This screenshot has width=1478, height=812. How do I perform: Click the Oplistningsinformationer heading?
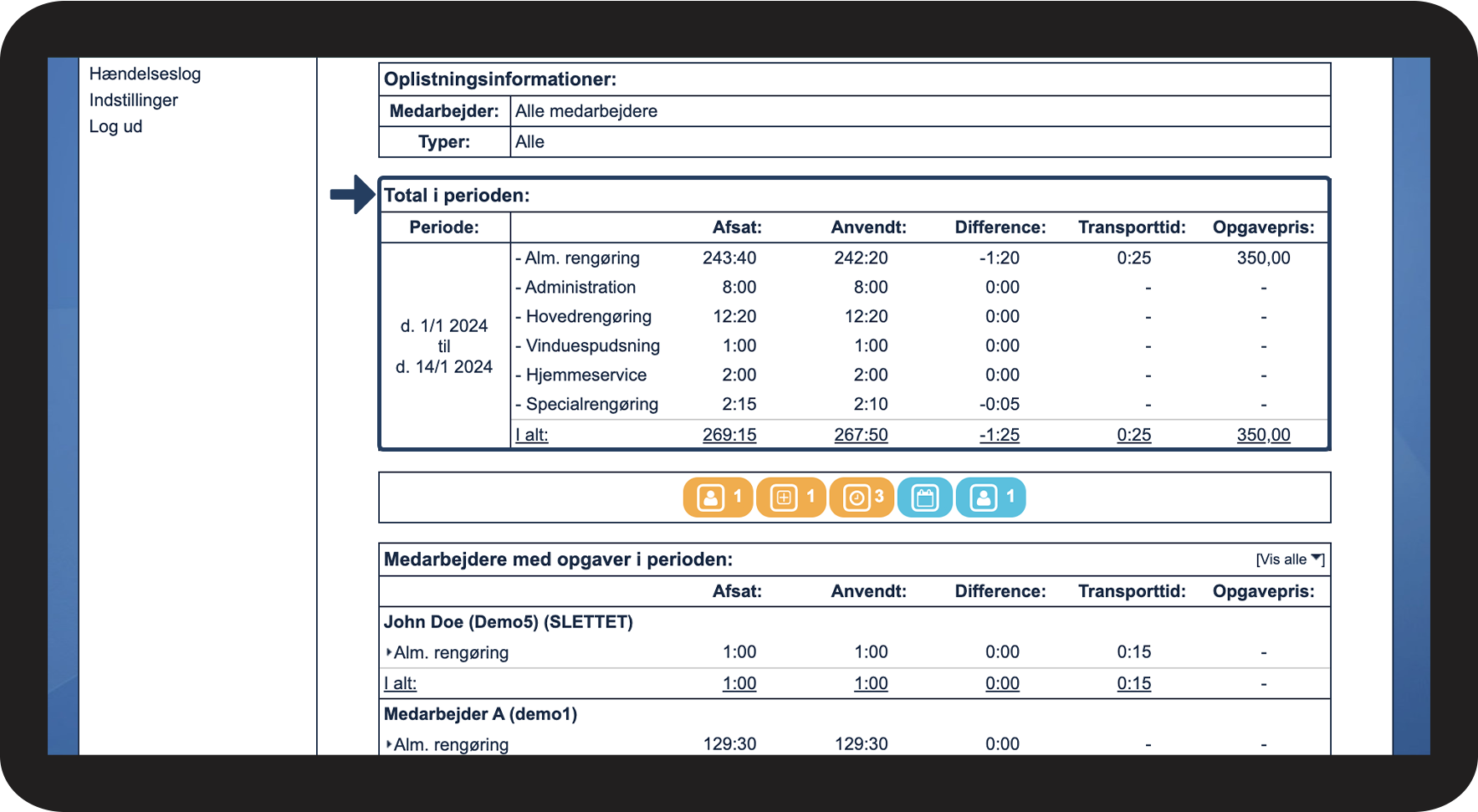[x=500, y=79]
